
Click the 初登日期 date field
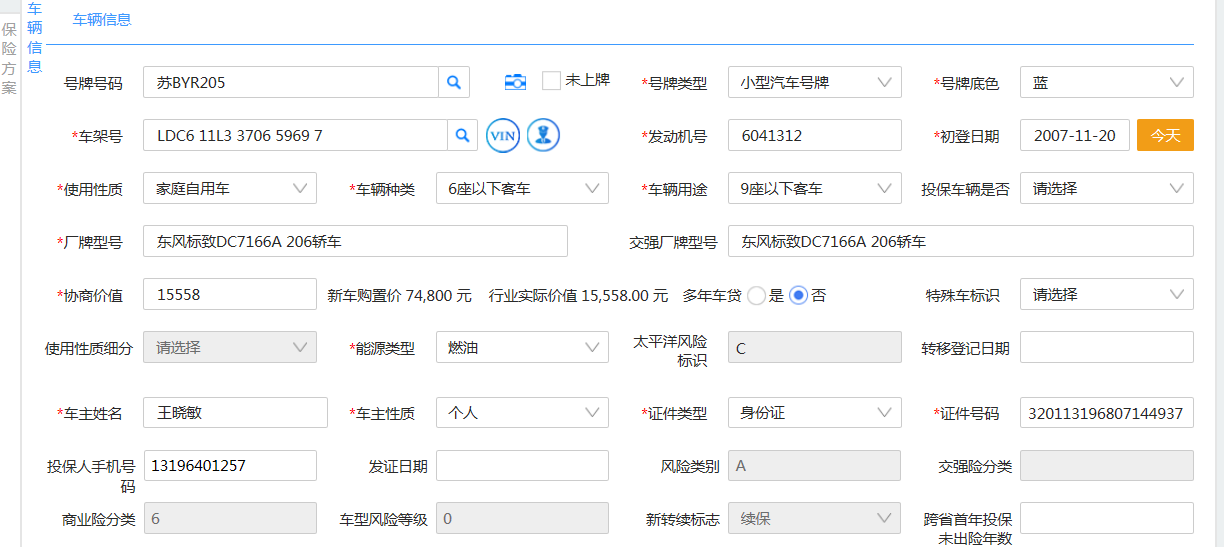(x=1074, y=135)
